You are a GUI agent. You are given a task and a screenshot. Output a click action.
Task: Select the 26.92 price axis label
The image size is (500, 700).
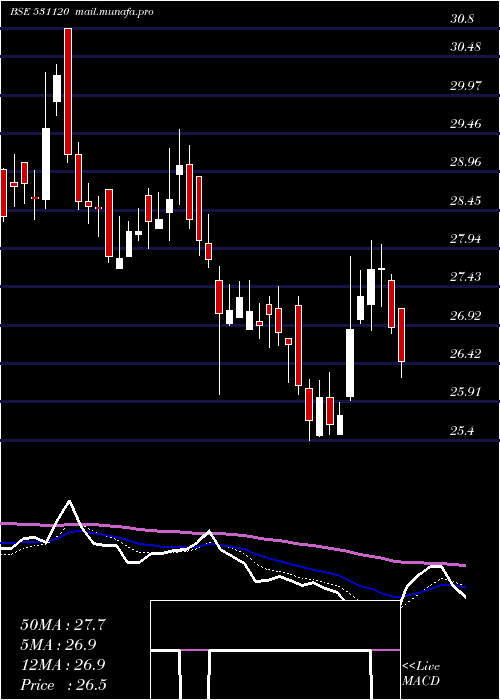click(x=466, y=316)
